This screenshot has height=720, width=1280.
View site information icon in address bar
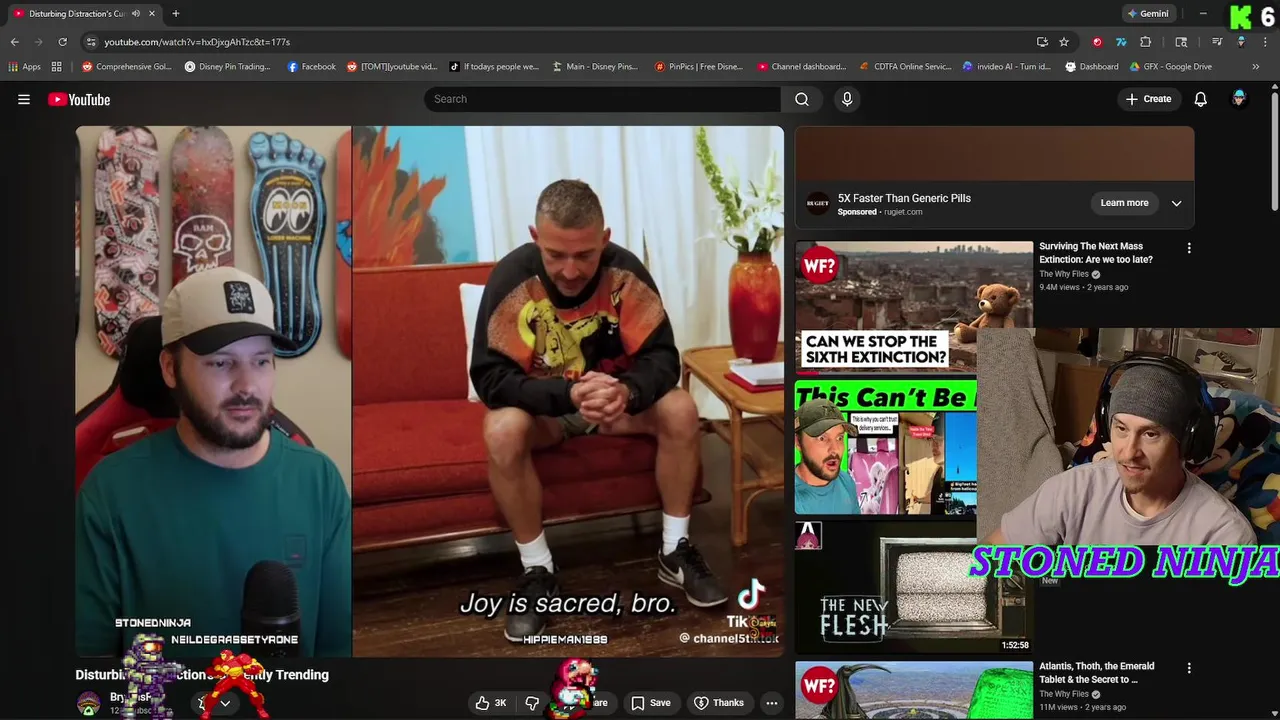(x=91, y=42)
